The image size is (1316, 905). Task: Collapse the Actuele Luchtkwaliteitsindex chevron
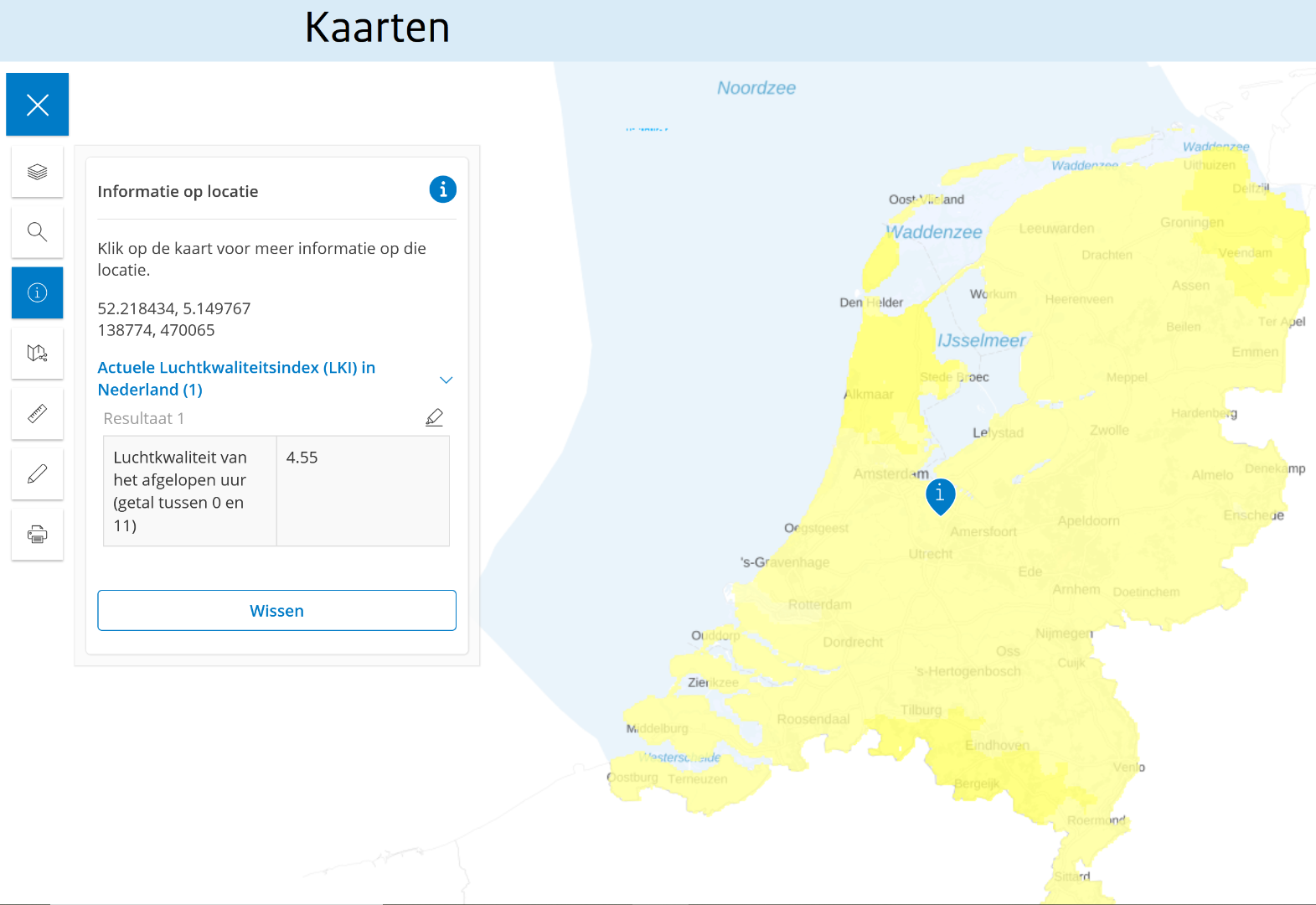(446, 380)
